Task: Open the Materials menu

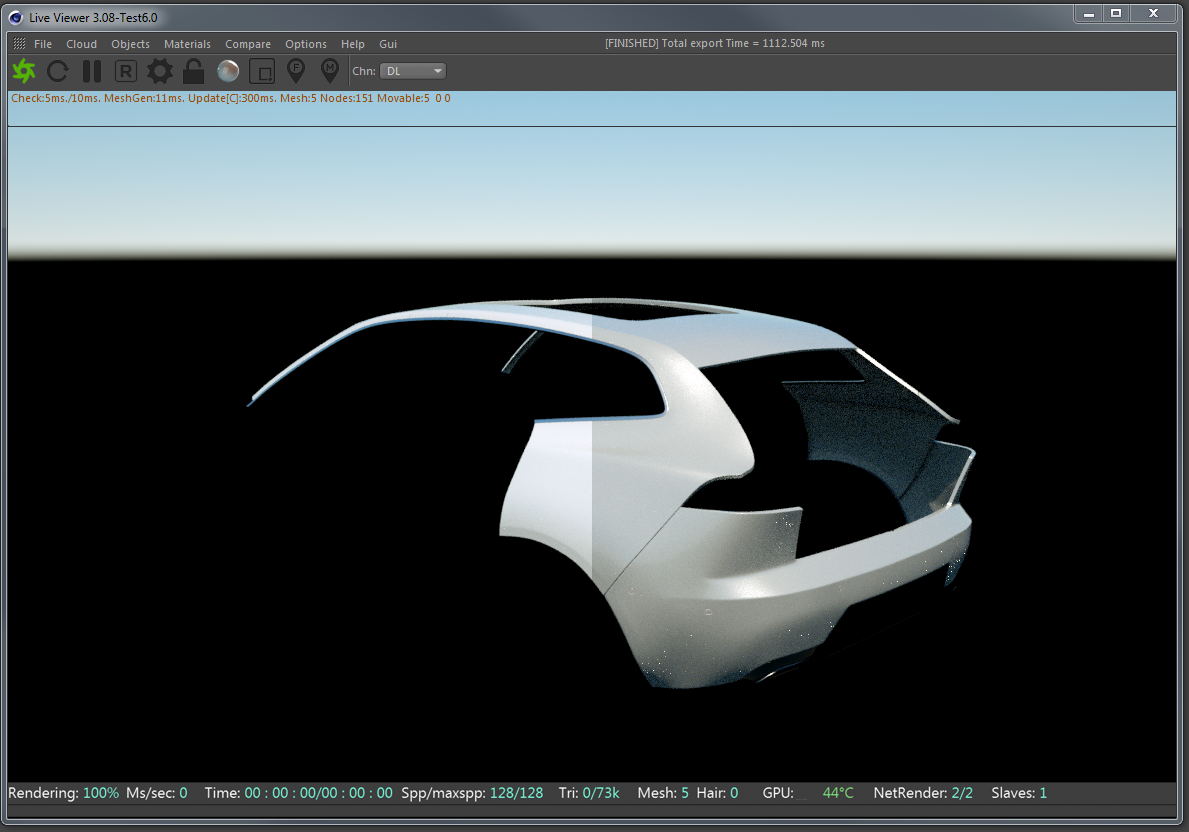Action: pyautogui.click(x=187, y=44)
